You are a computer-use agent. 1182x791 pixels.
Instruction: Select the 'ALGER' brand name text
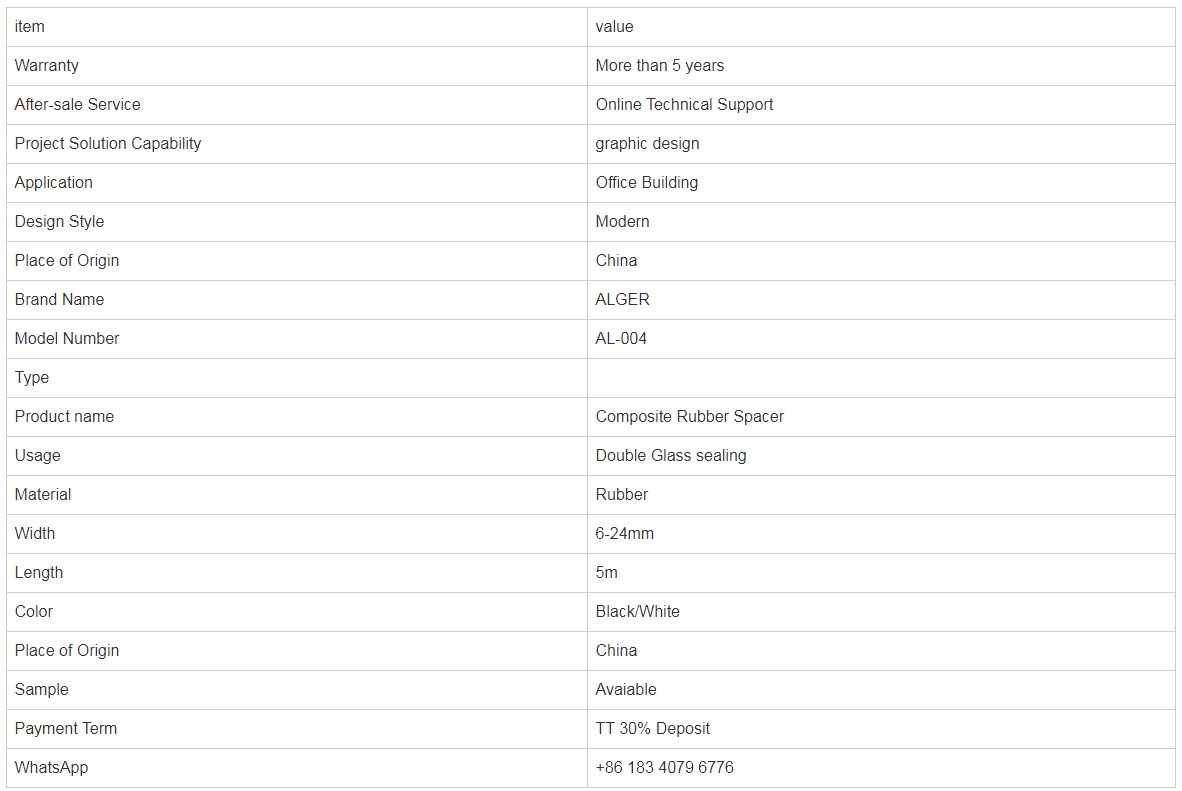point(623,299)
